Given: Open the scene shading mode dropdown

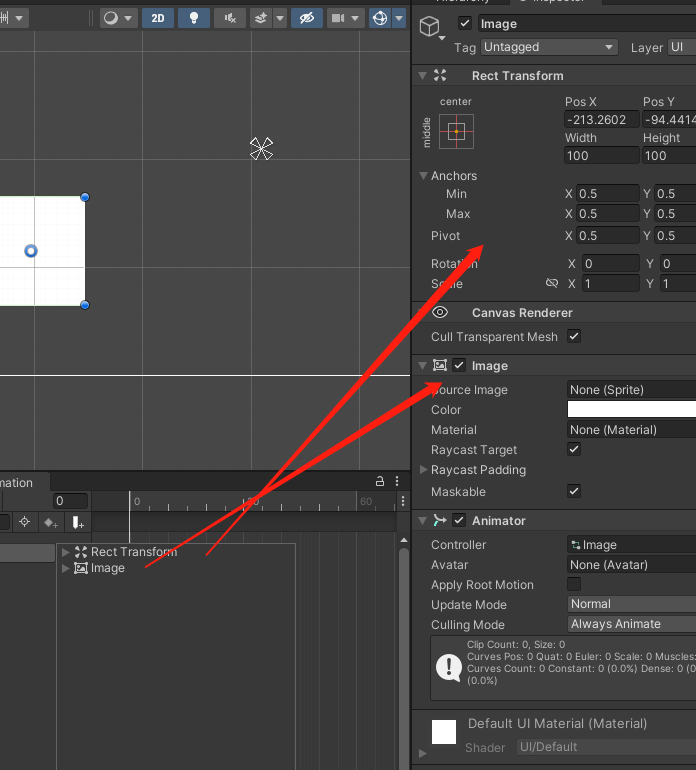Looking at the screenshot, I should pyautogui.click(x=118, y=18).
